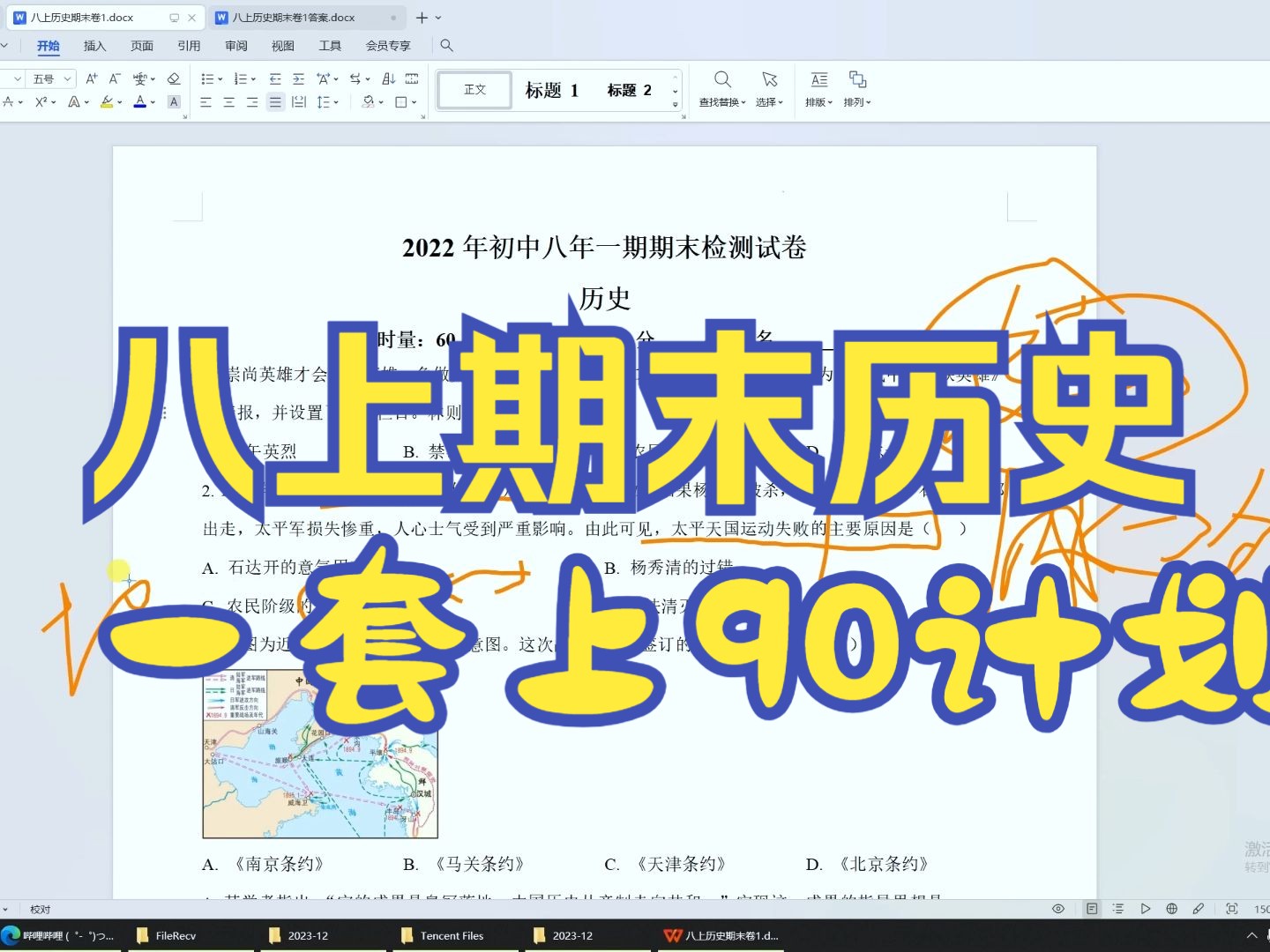Click the superscript X² icon
This screenshot has width=1270, height=952.
41,102
